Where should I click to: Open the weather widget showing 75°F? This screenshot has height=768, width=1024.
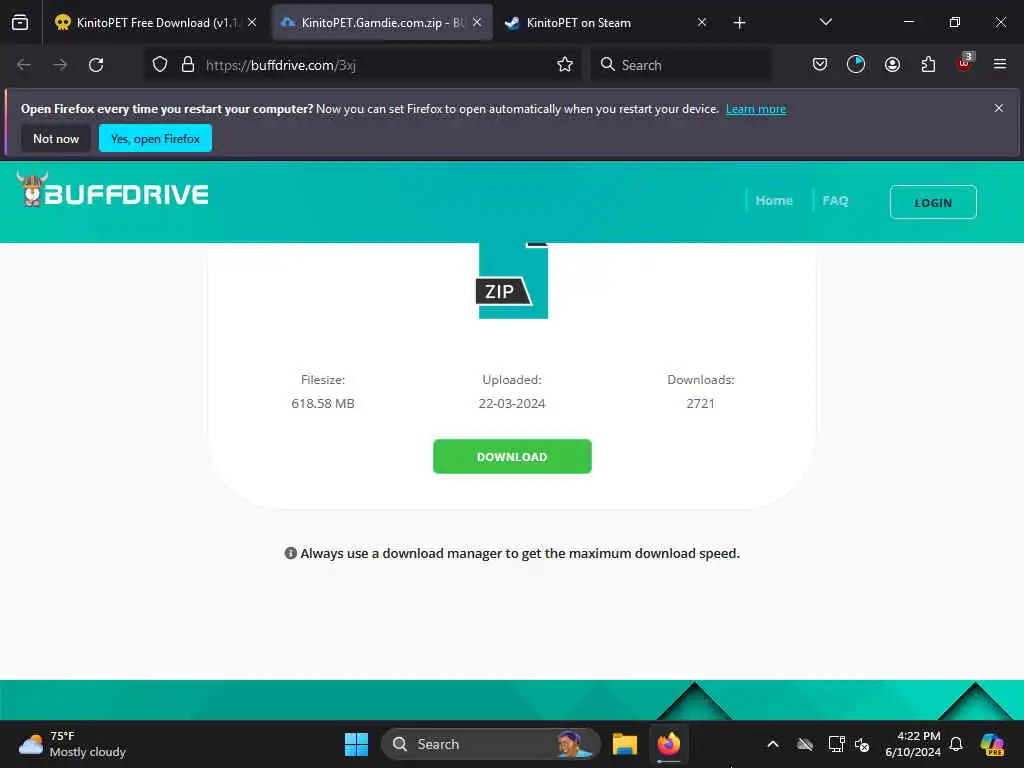(72, 744)
